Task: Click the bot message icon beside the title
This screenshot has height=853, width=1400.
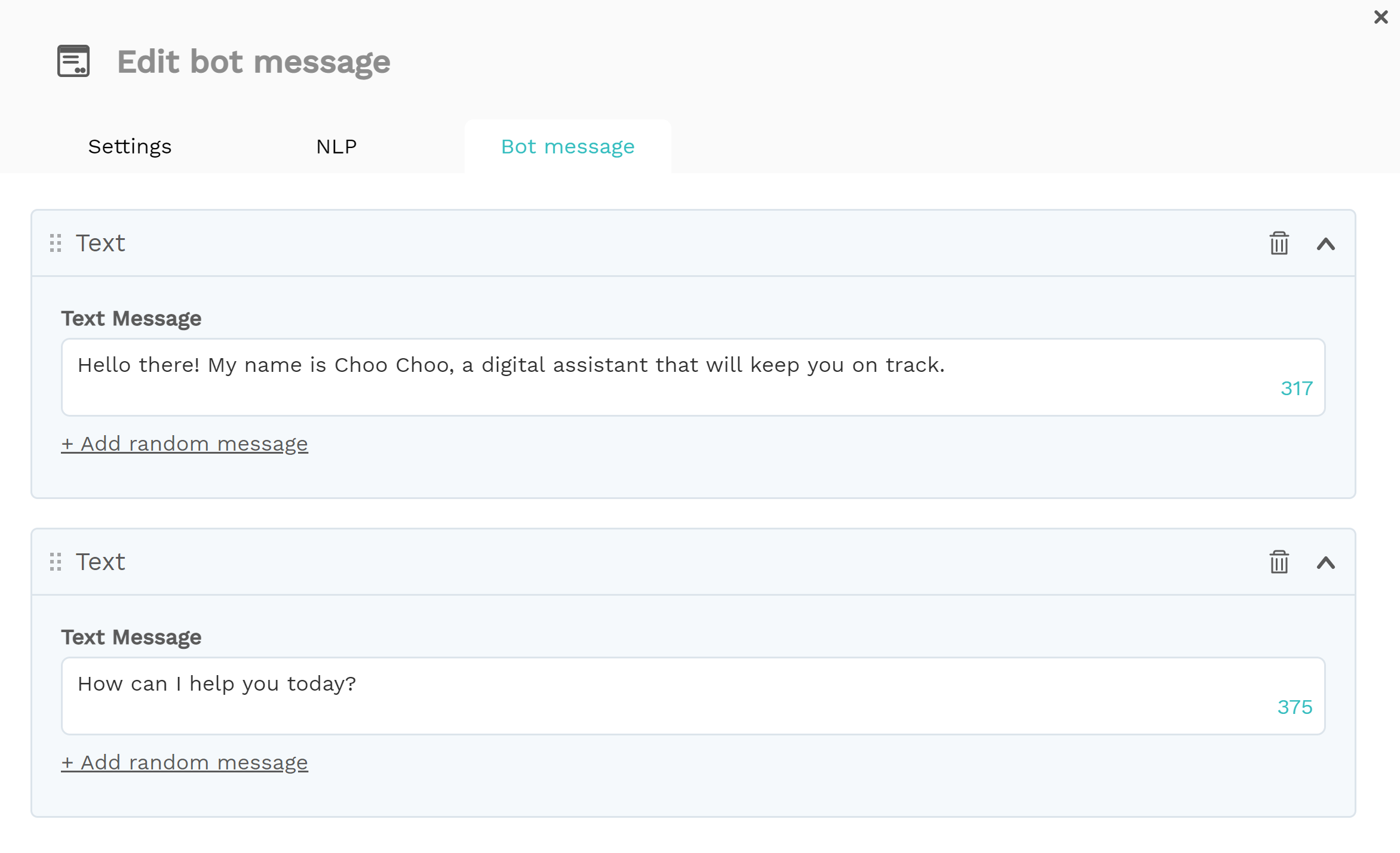Action: tap(73, 61)
